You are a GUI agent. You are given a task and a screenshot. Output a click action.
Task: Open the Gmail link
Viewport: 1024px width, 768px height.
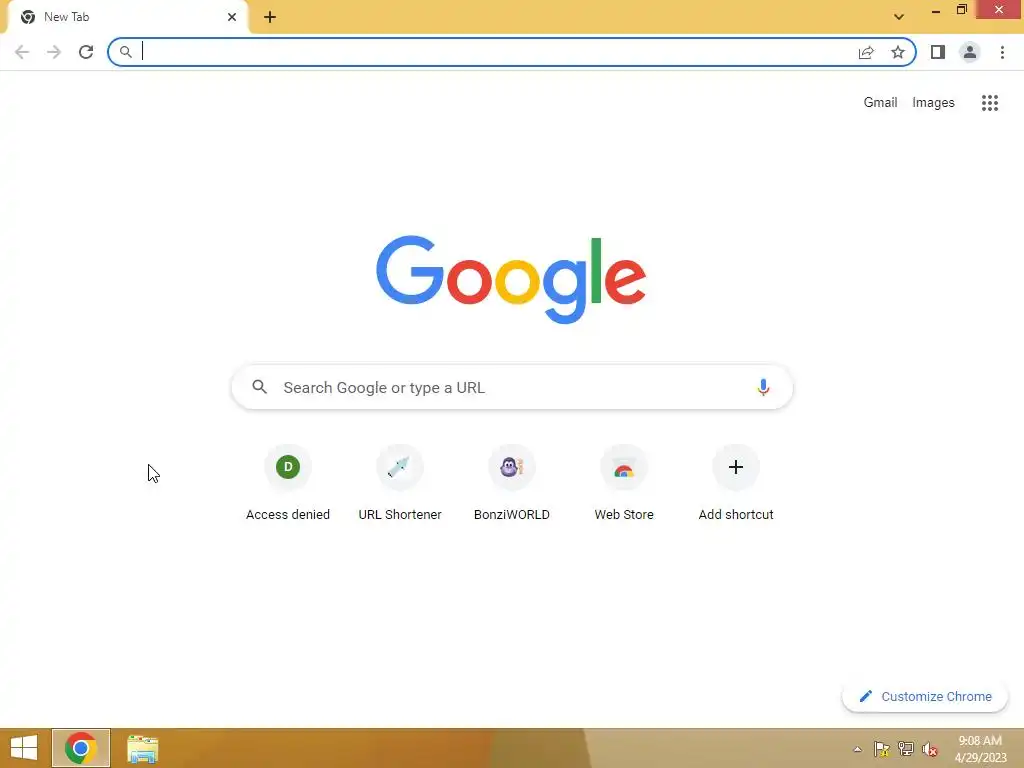[880, 103]
